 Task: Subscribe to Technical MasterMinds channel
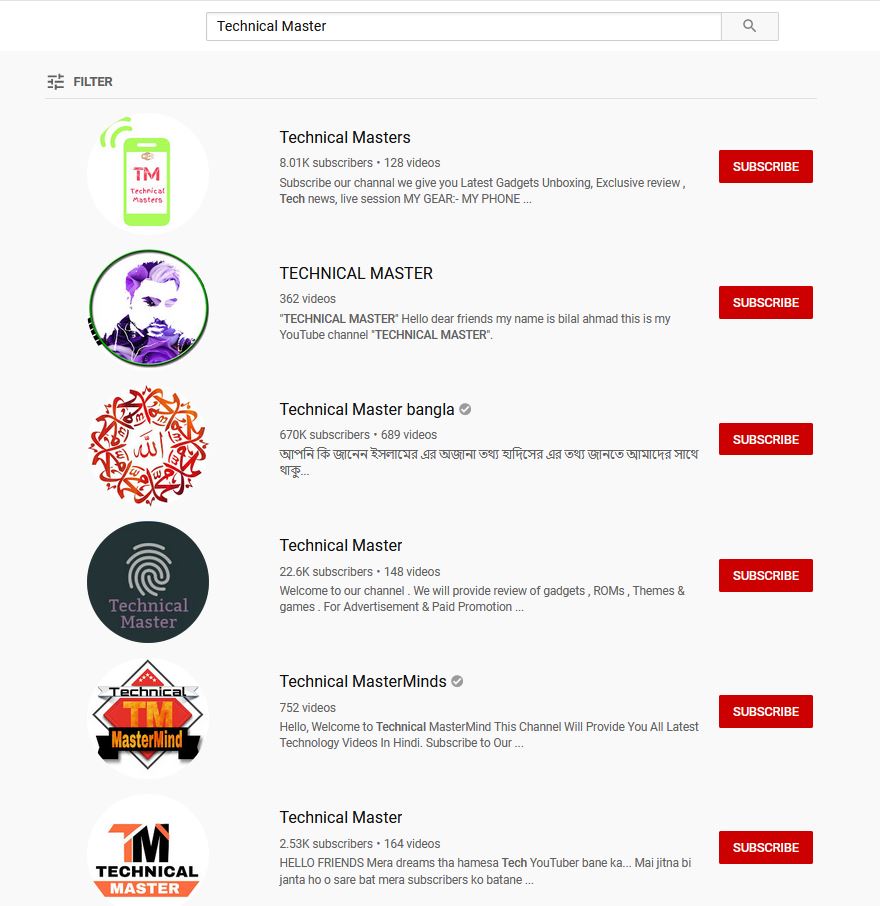click(x=766, y=711)
